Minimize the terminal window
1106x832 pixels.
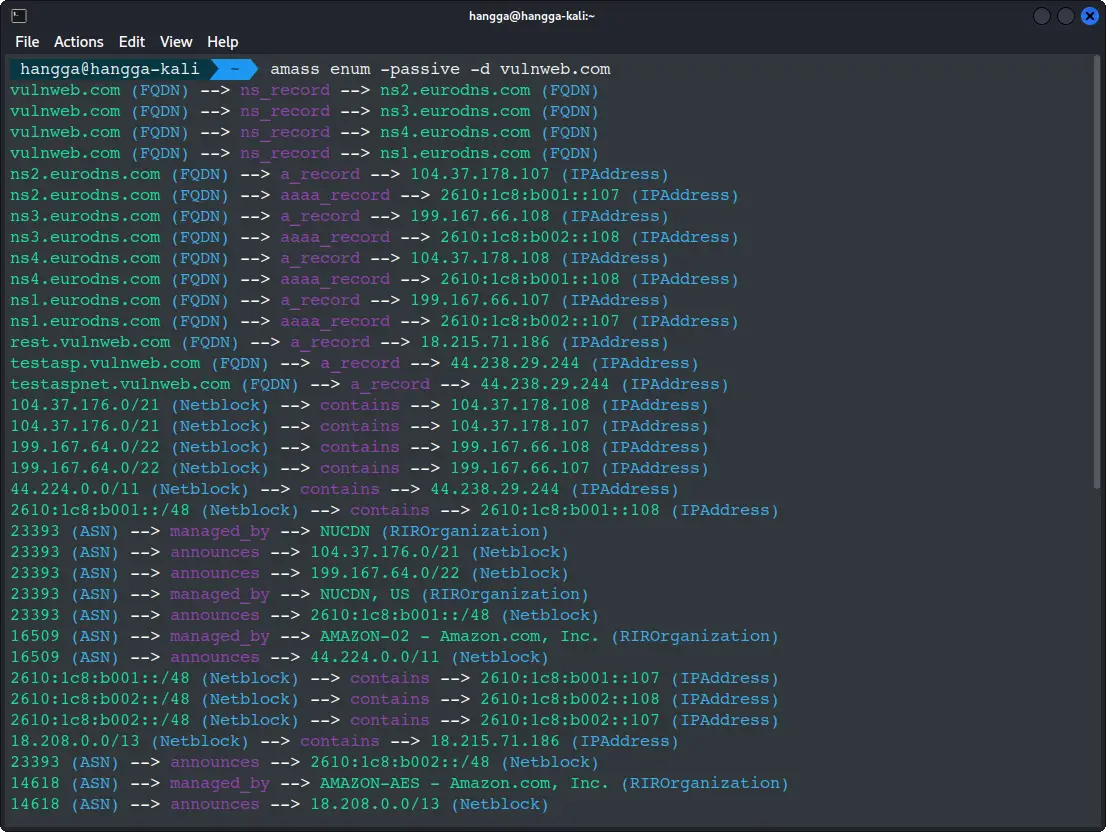coord(1042,16)
